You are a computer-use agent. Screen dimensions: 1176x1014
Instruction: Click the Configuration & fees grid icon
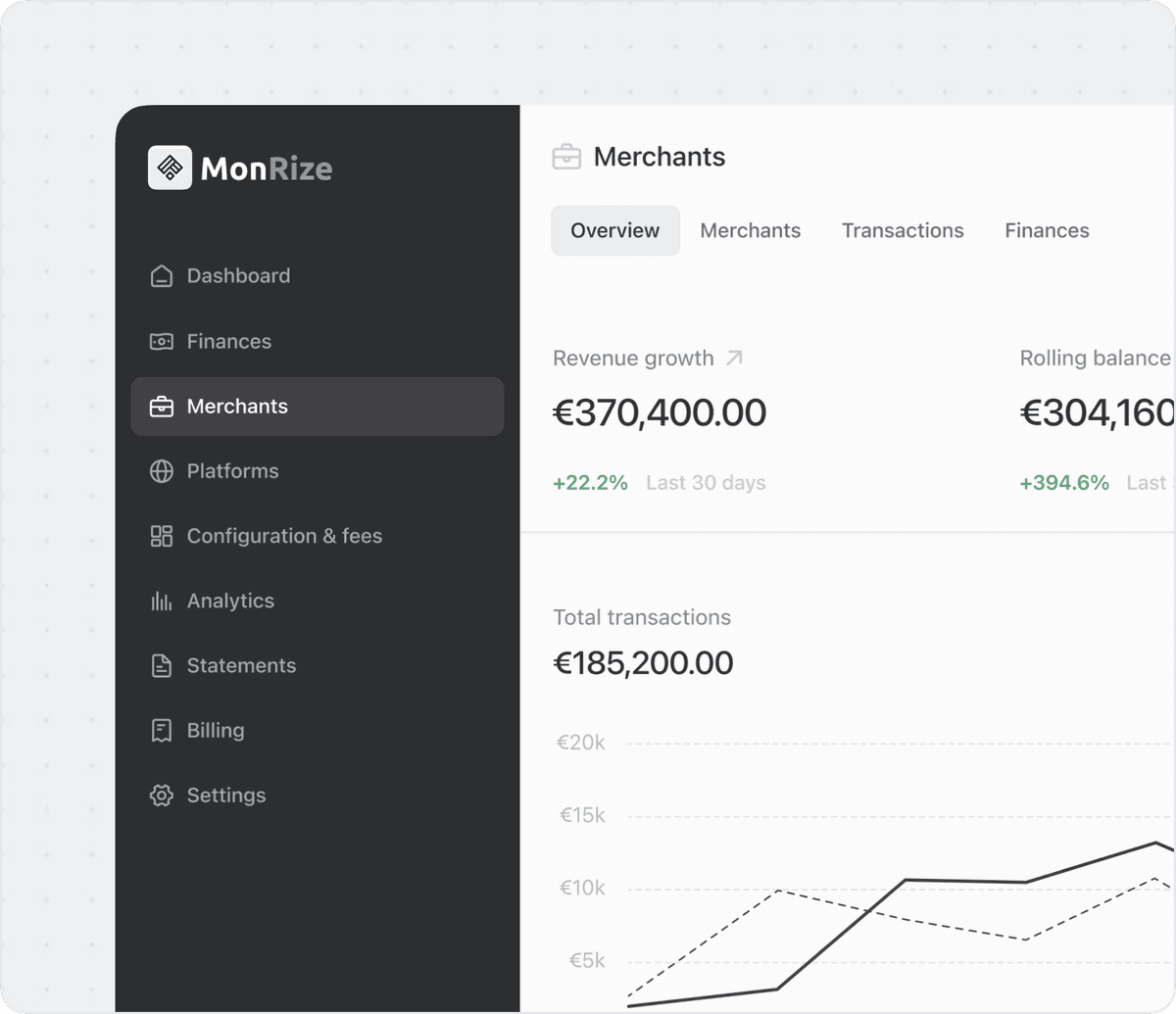point(162,536)
